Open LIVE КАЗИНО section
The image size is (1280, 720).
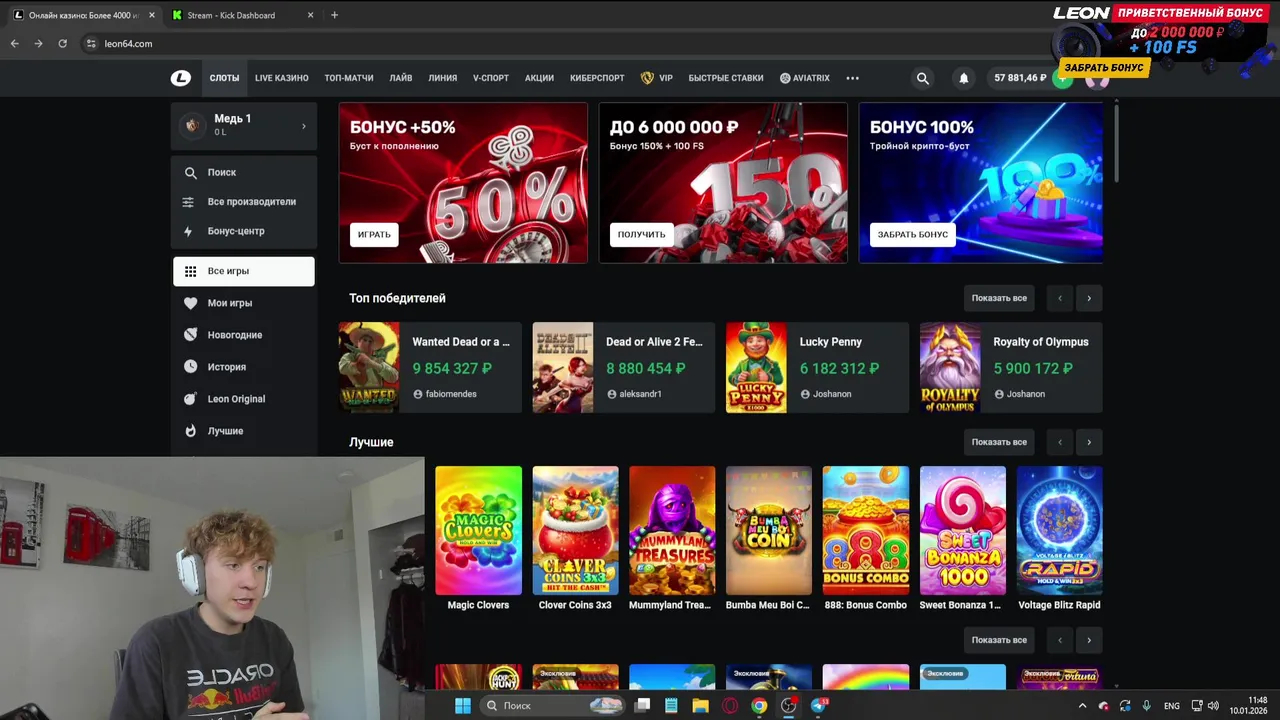pos(281,78)
